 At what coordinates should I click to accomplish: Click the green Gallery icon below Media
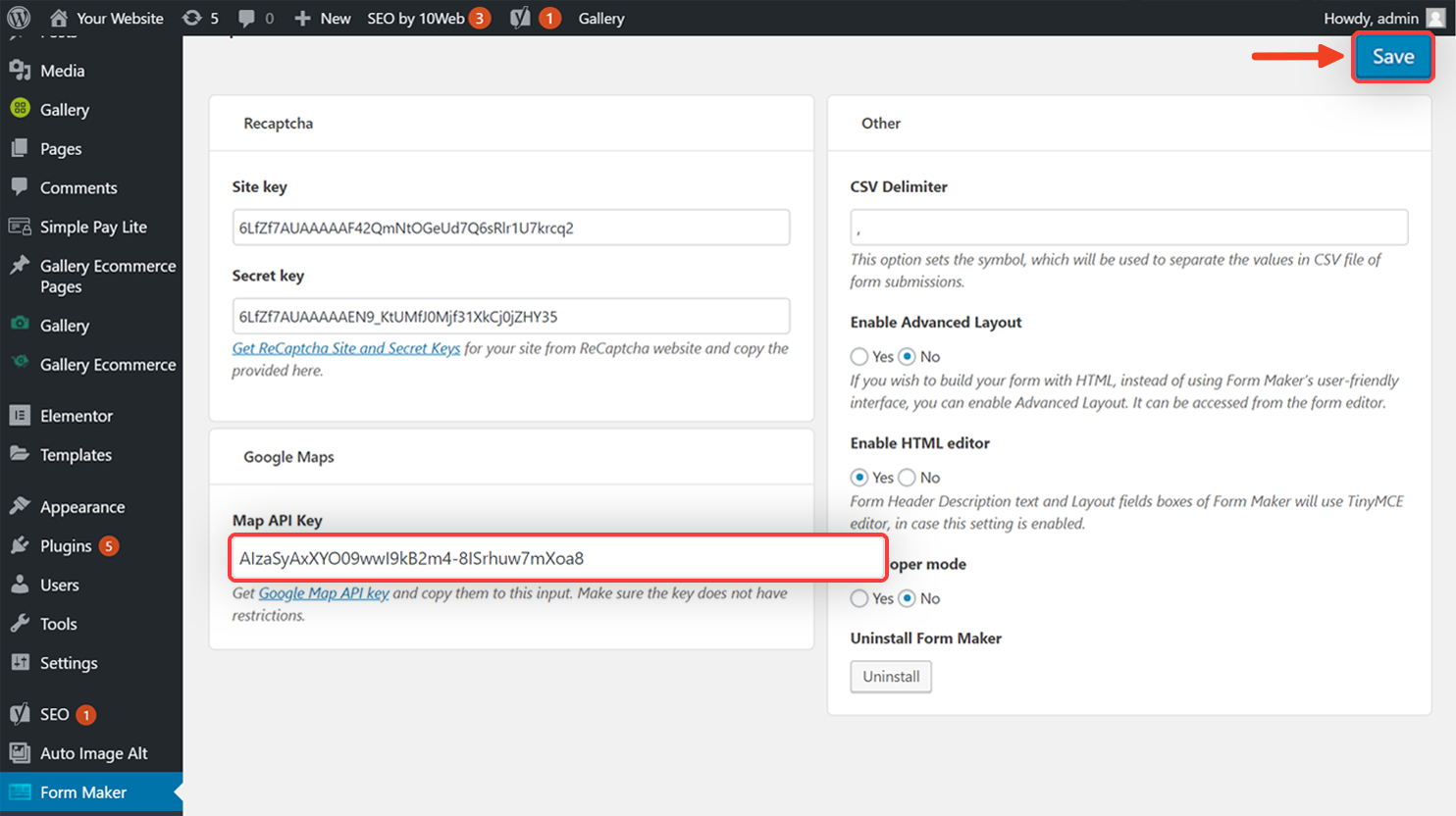pos(20,109)
